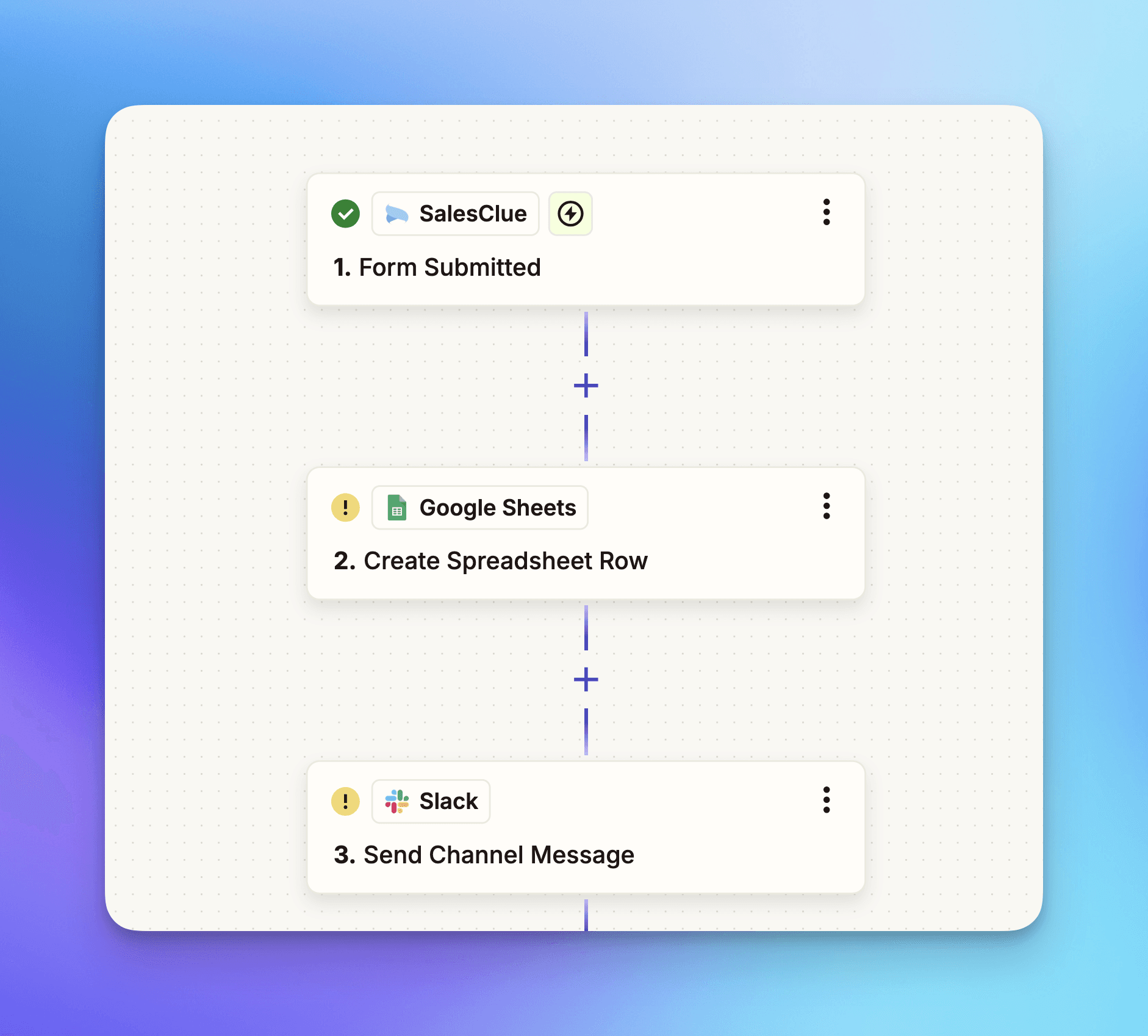The width and height of the screenshot is (1148, 1036).
Task: Add a step after Create Spreadsheet Row
Action: coord(586,680)
